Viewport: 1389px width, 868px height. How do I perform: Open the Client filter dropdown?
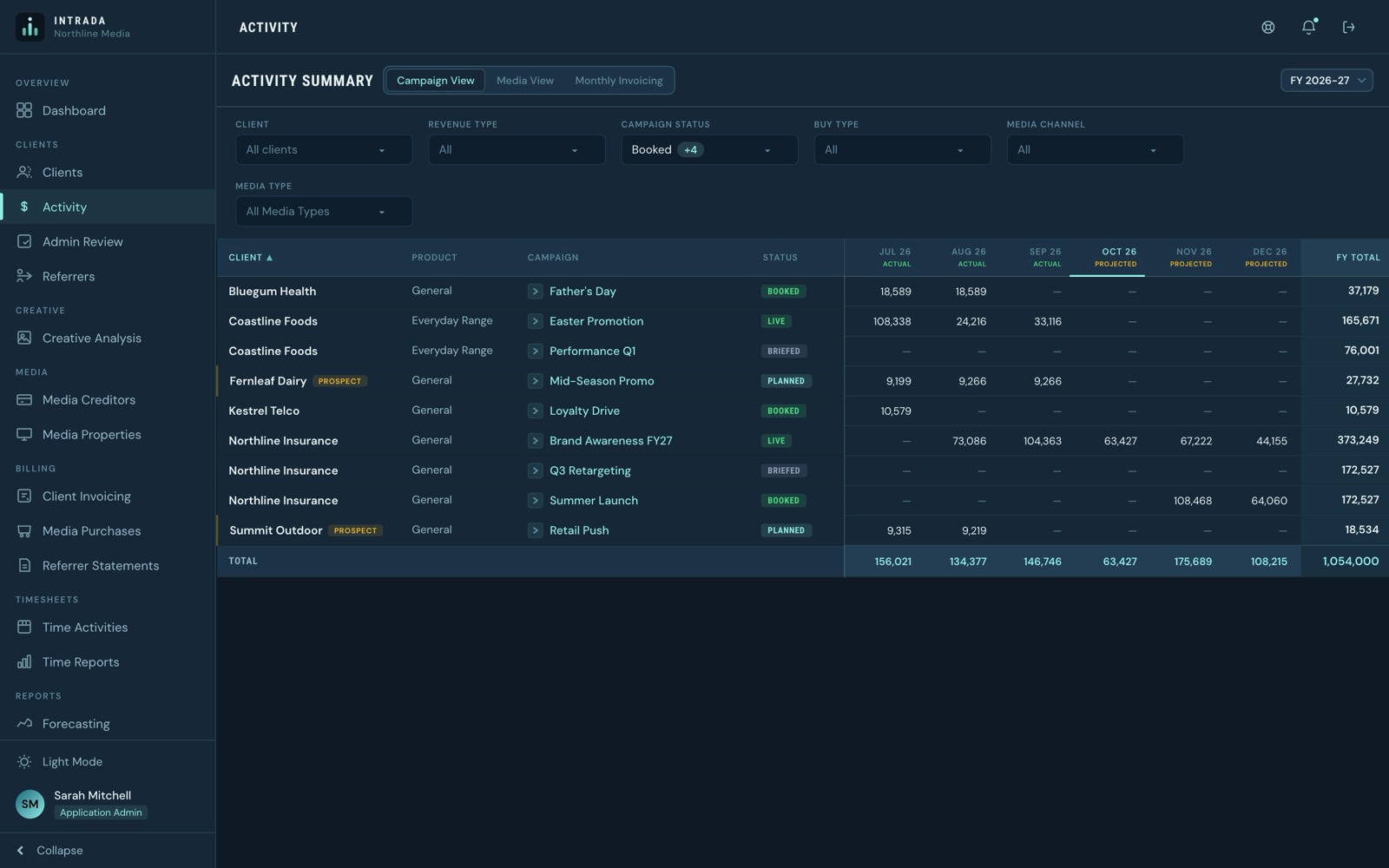324,149
